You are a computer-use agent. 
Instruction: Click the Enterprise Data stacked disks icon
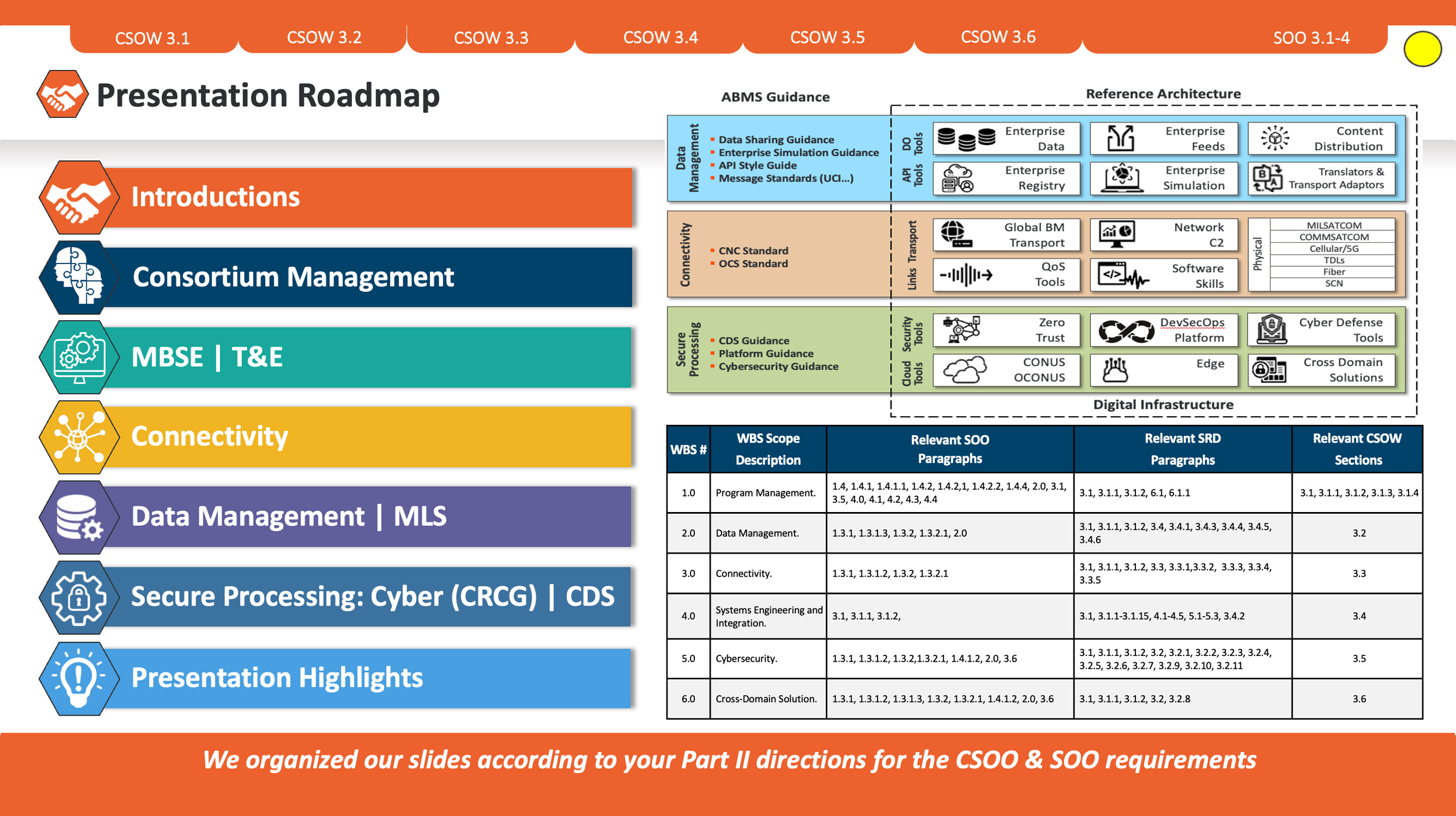tap(965, 139)
